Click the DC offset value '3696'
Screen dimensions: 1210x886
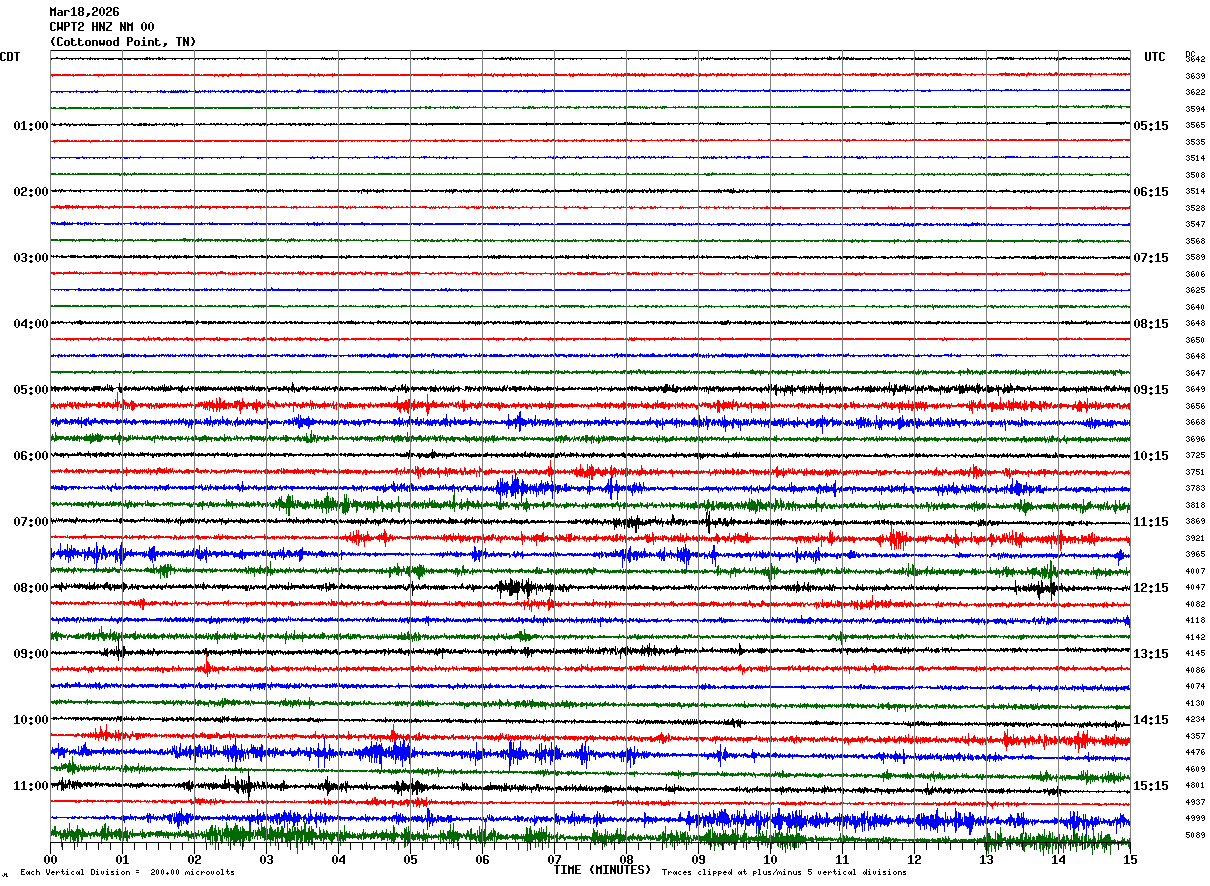click(1195, 439)
